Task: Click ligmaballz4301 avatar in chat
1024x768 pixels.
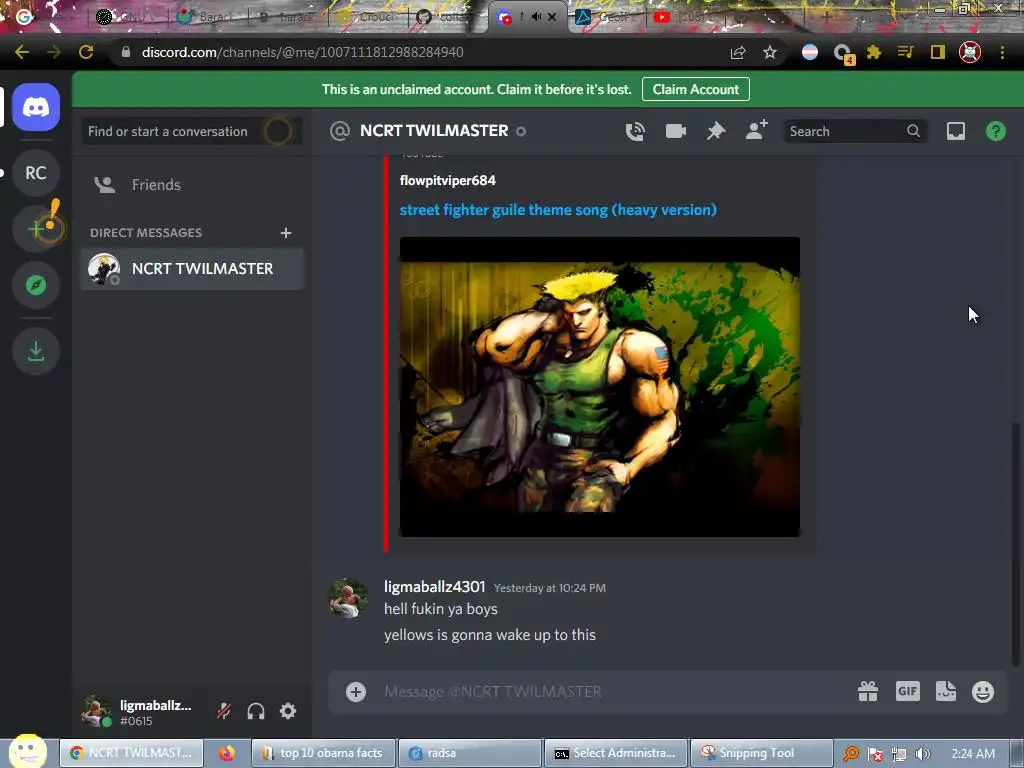Action: tap(347, 598)
